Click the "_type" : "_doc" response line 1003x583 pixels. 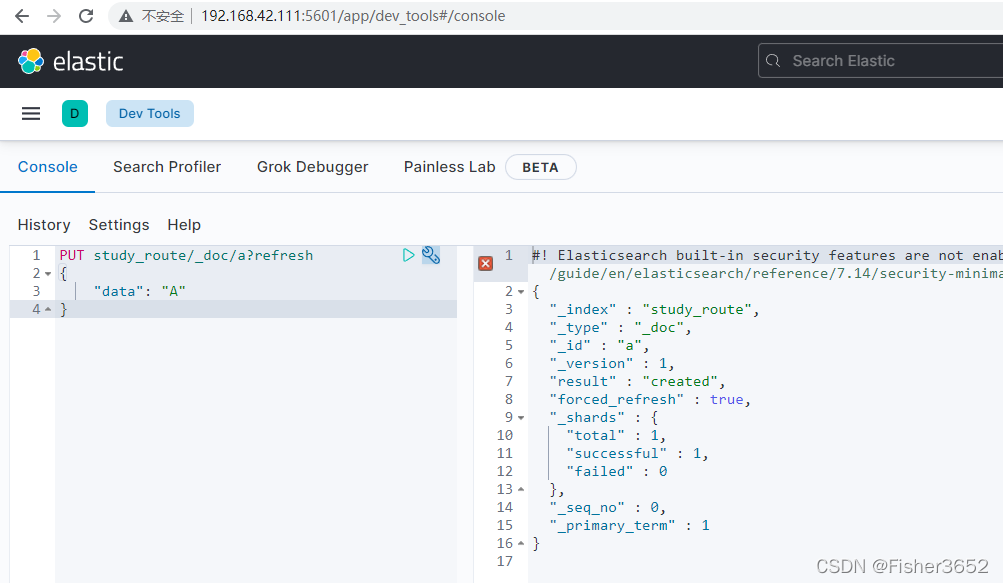(620, 327)
